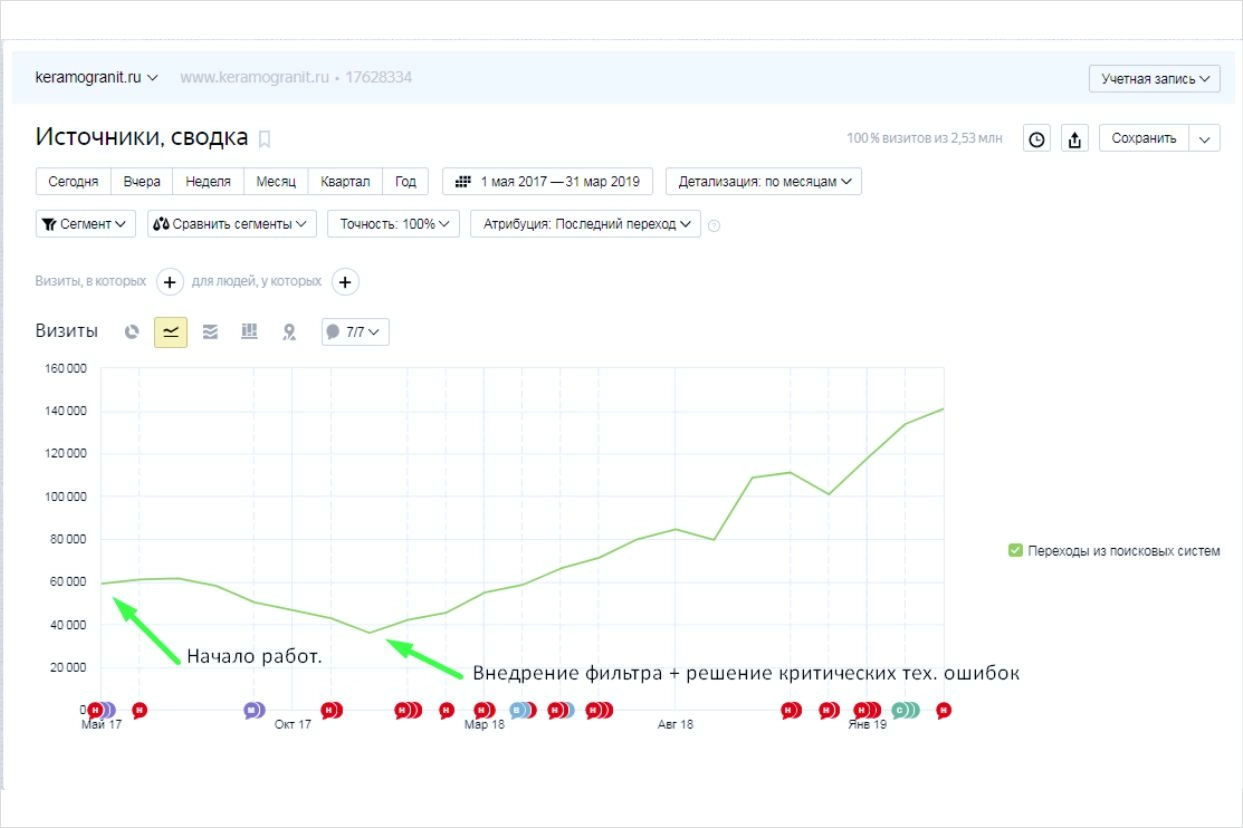Open Детализация: по месяцам dropdown
The height and width of the screenshot is (828, 1243).
coord(764,182)
